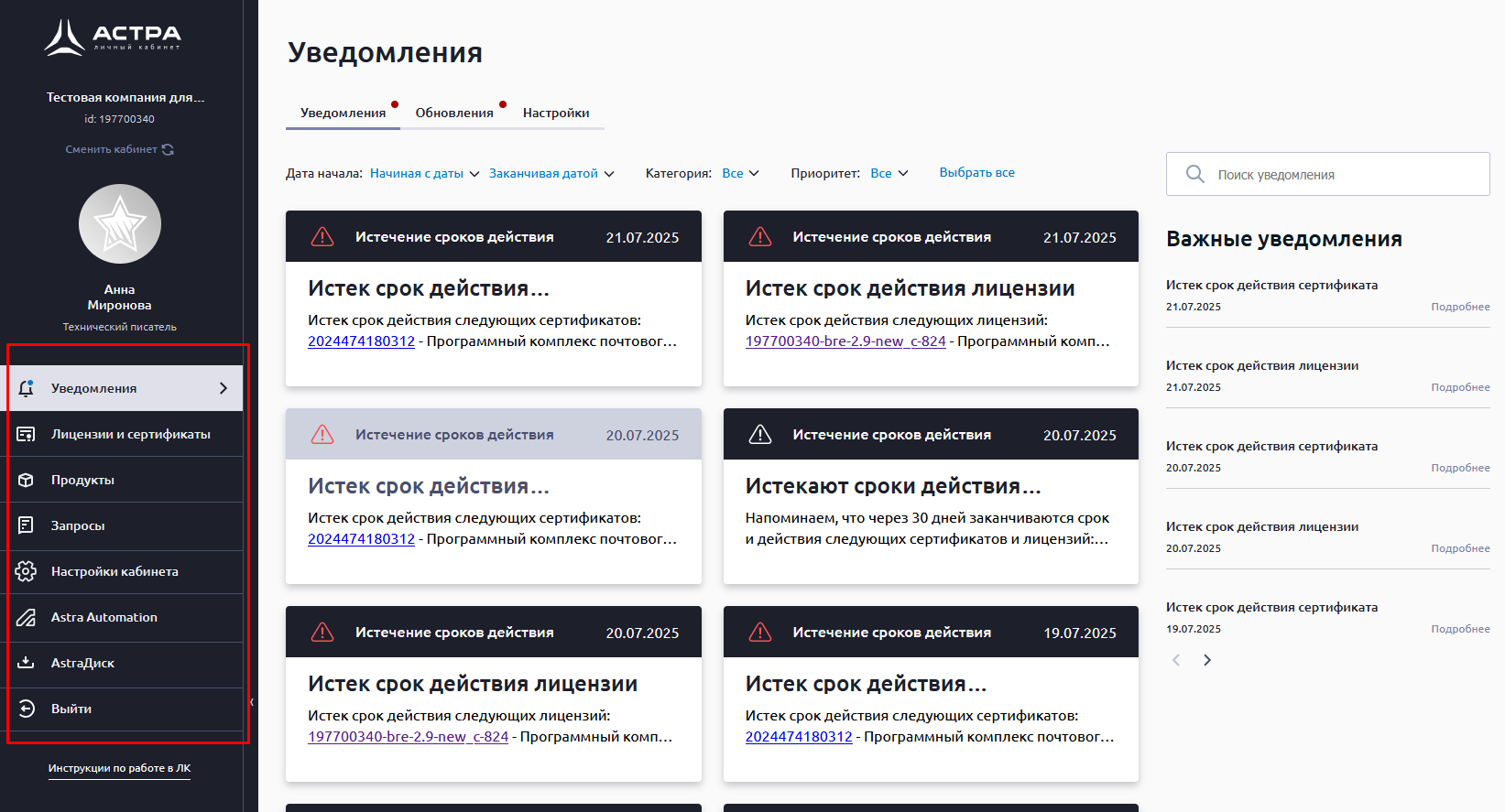Open AstraДиск download icon
Viewport: 1505px width, 812px height.
pos(26,663)
